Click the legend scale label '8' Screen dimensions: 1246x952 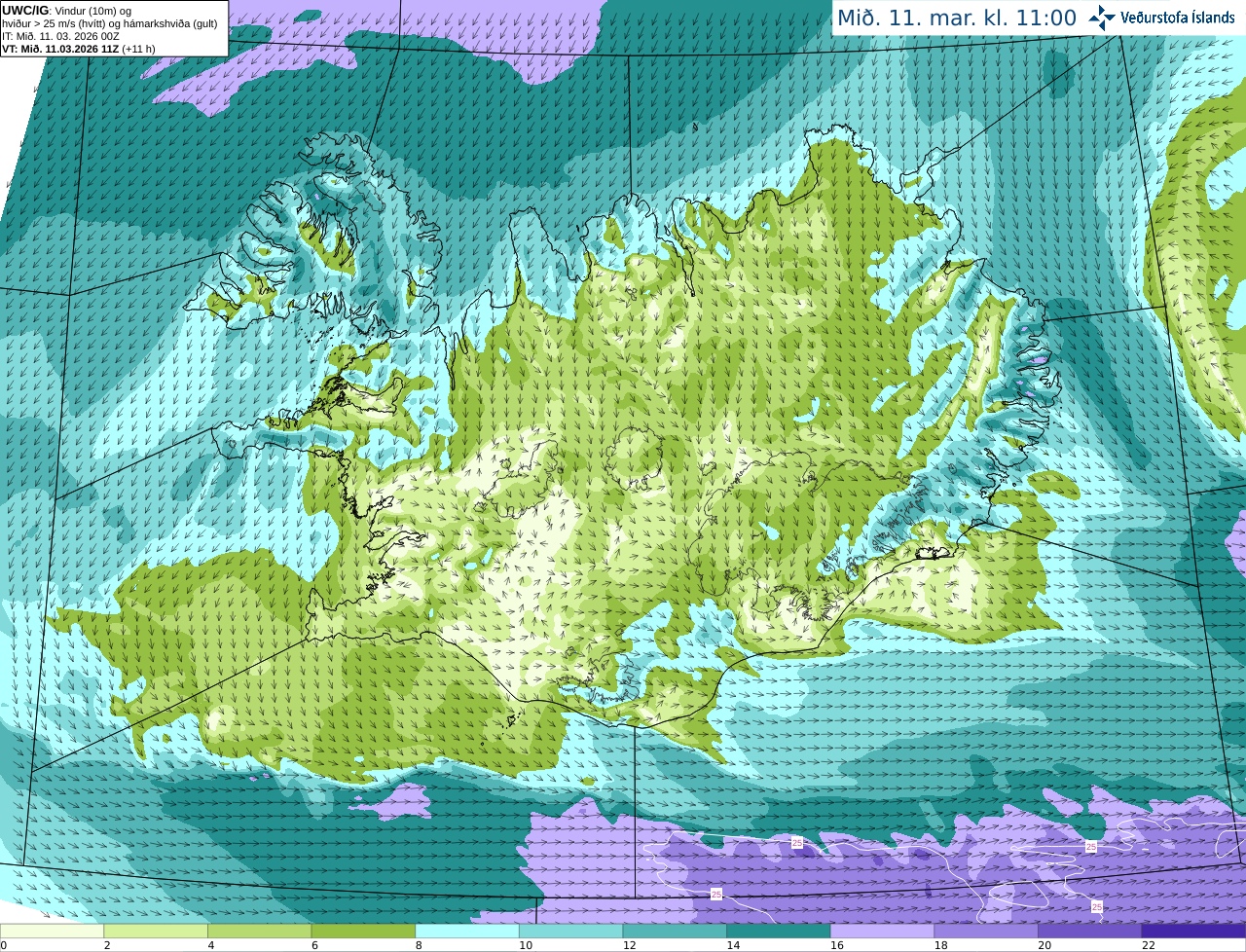419,945
